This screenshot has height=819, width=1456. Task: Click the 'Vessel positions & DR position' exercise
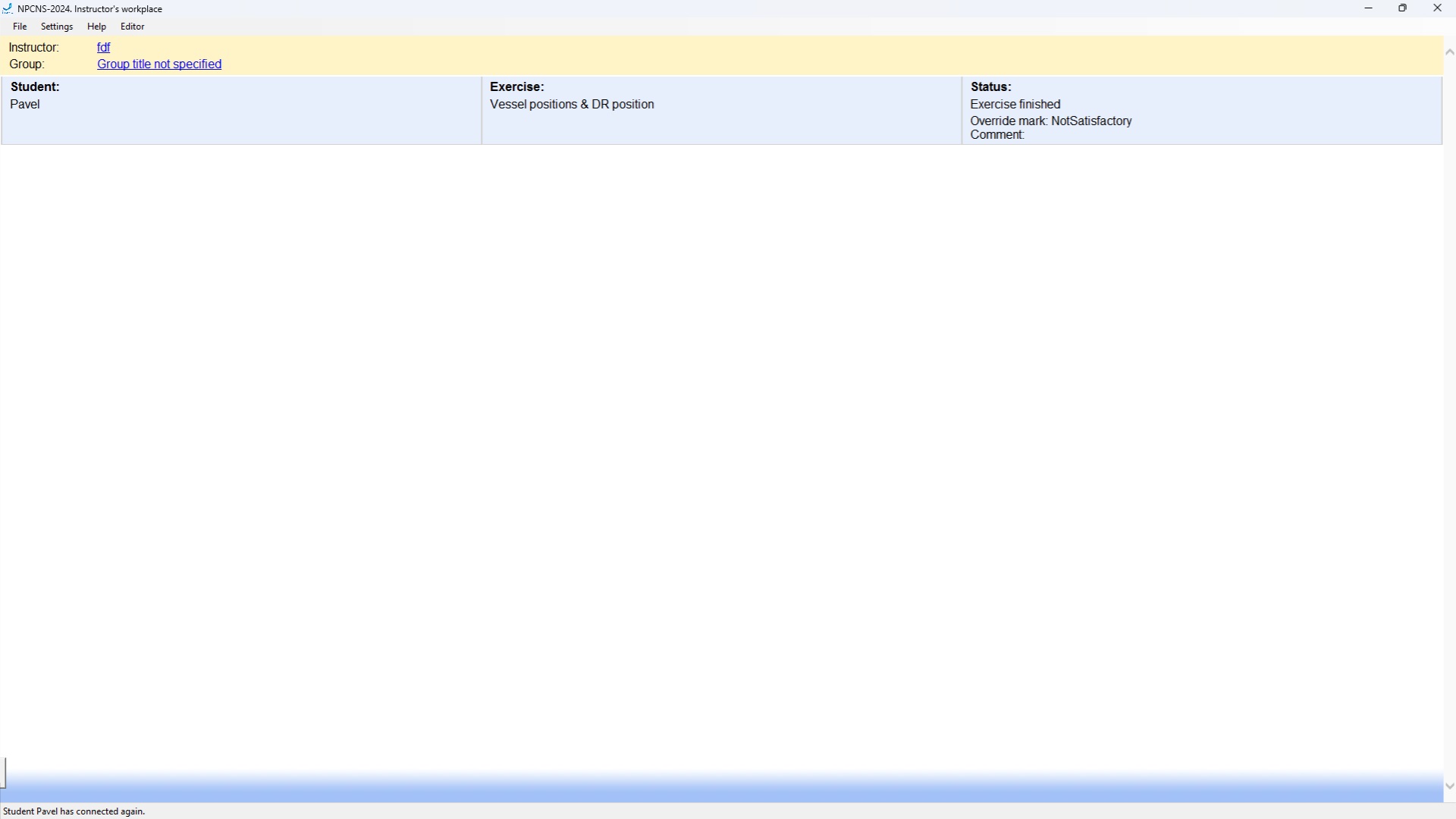[572, 105]
